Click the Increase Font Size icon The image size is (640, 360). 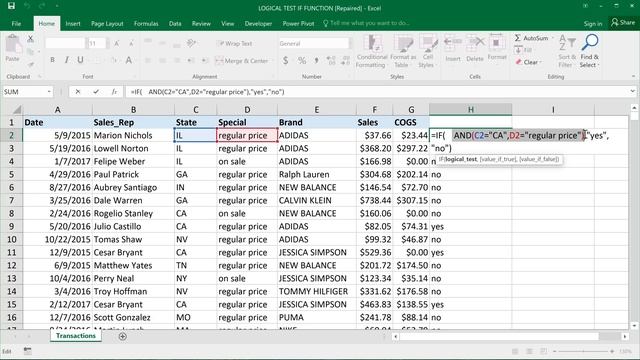pos(117,43)
